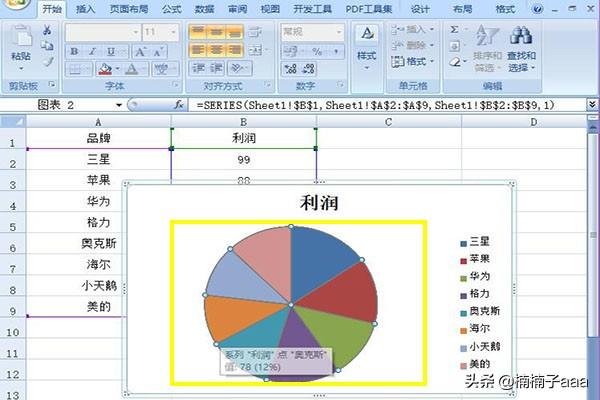Open the number (数字) group dialog launcher
600x400 pixels.
pos(340,85)
